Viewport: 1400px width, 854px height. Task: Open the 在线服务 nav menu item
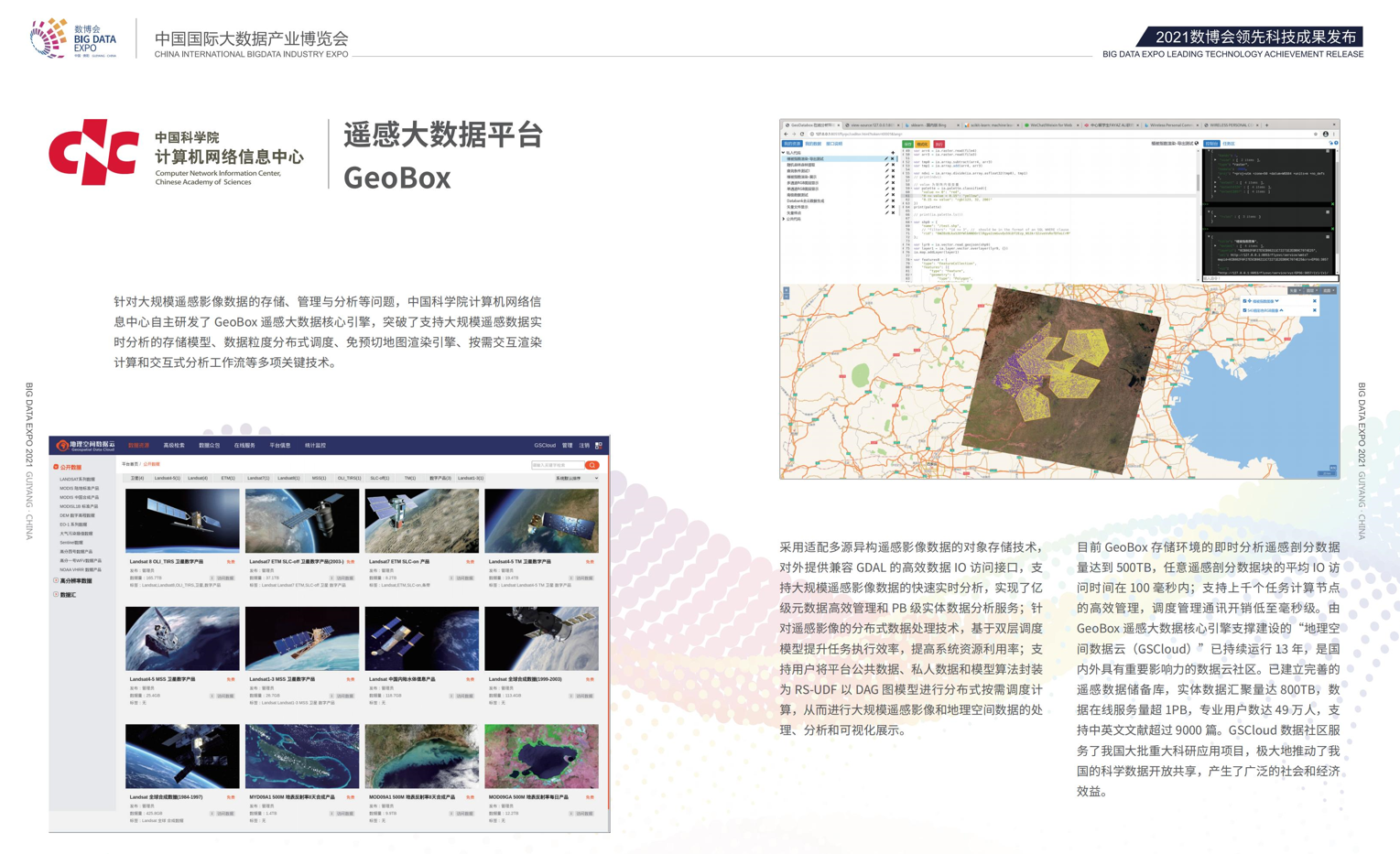244,446
